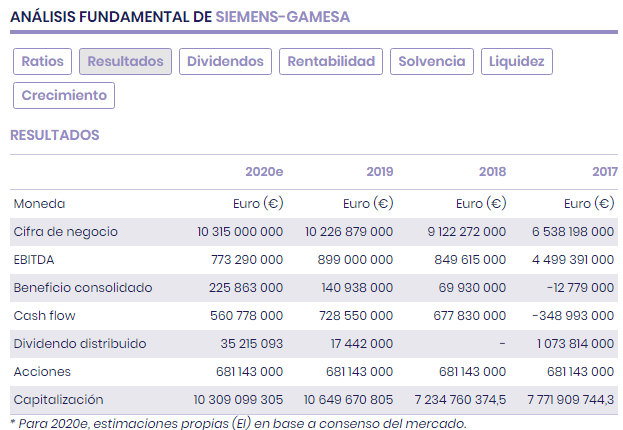623x430 pixels.
Task: Select the 2018 column header
Action: point(492,172)
